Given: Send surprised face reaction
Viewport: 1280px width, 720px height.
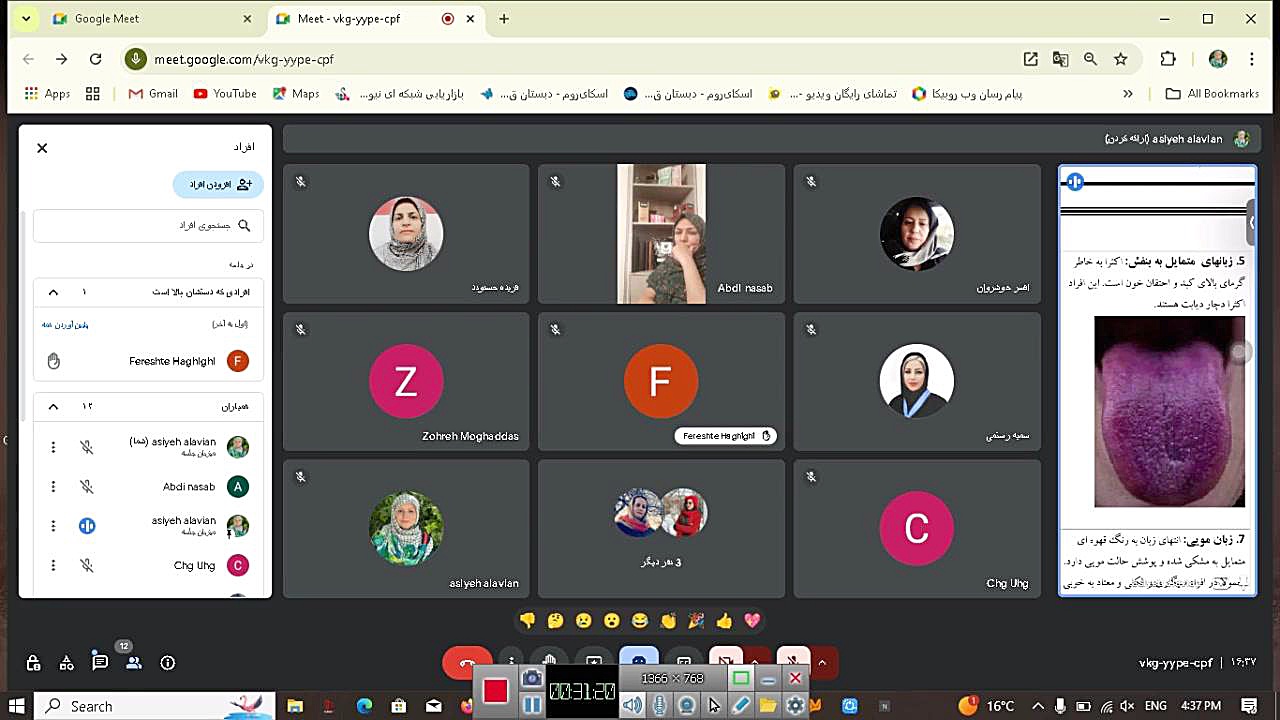Looking at the screenshot, I should click(x=612, y=621).
